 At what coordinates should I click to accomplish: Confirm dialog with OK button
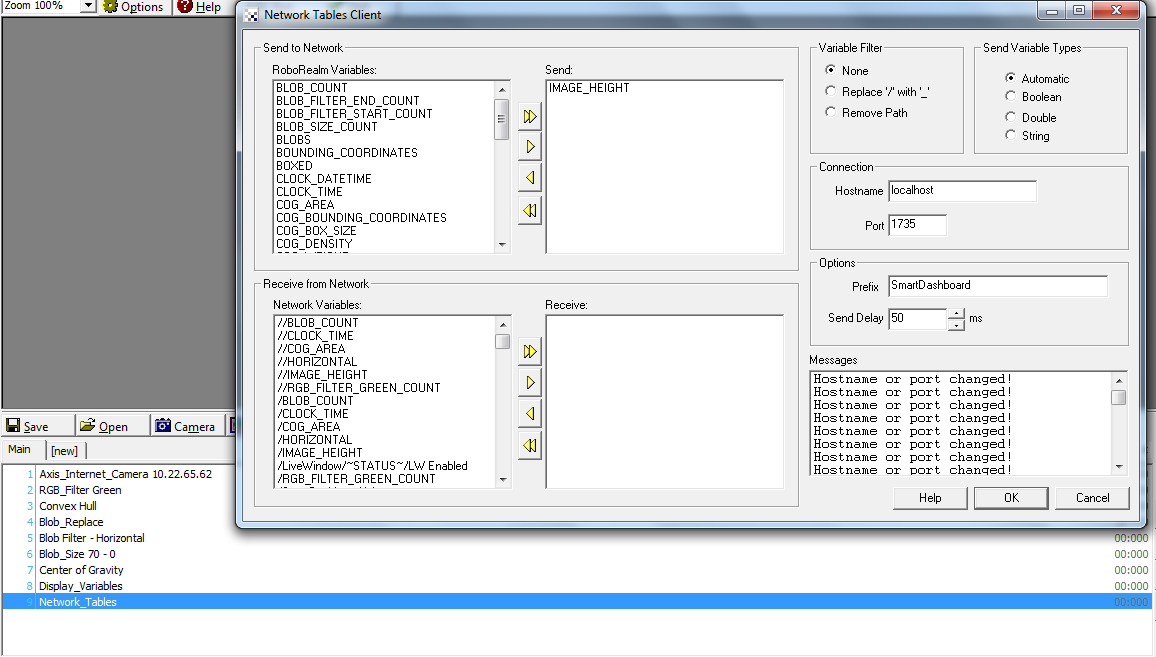(x=1011, y=498)
